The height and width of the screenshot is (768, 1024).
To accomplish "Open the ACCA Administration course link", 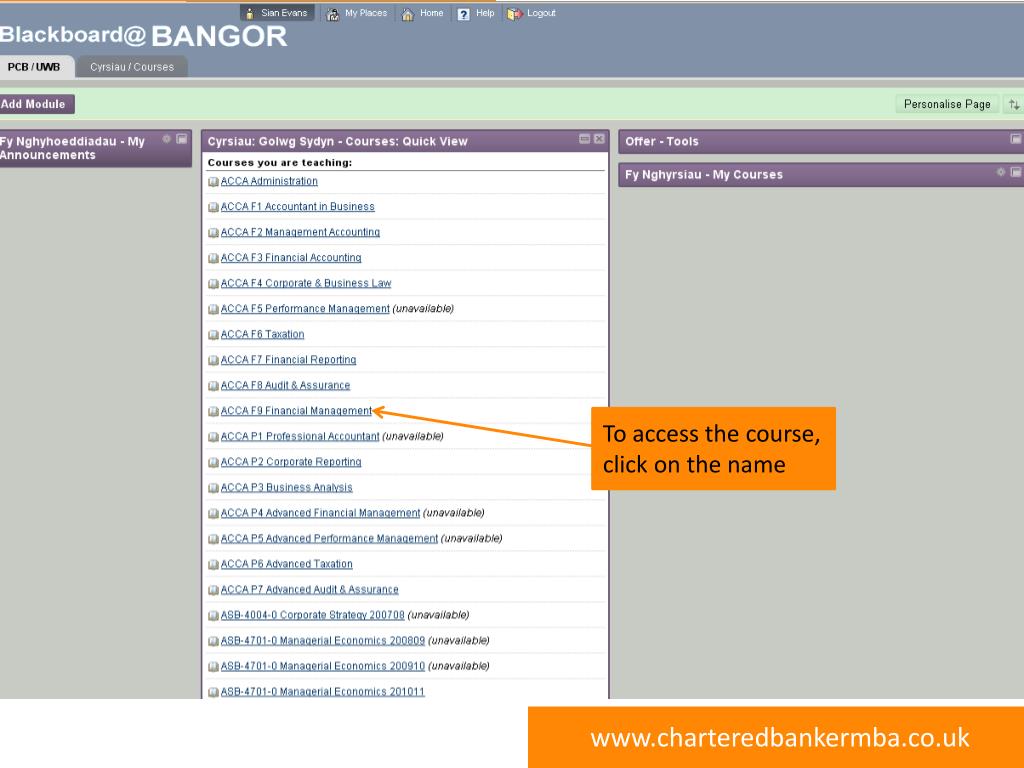I will pyautogui.click(x=269, y=181).
